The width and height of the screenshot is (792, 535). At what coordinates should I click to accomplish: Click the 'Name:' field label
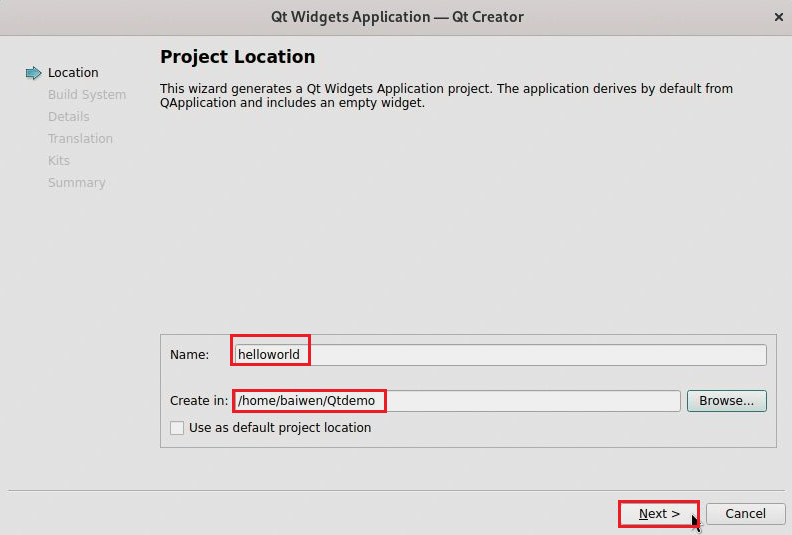pyautogui.click(x=189, y=355)
